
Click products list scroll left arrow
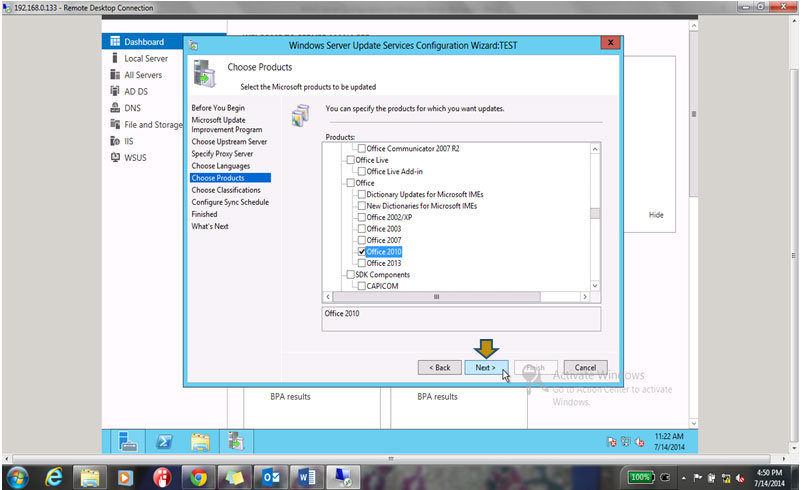point(328,297)
